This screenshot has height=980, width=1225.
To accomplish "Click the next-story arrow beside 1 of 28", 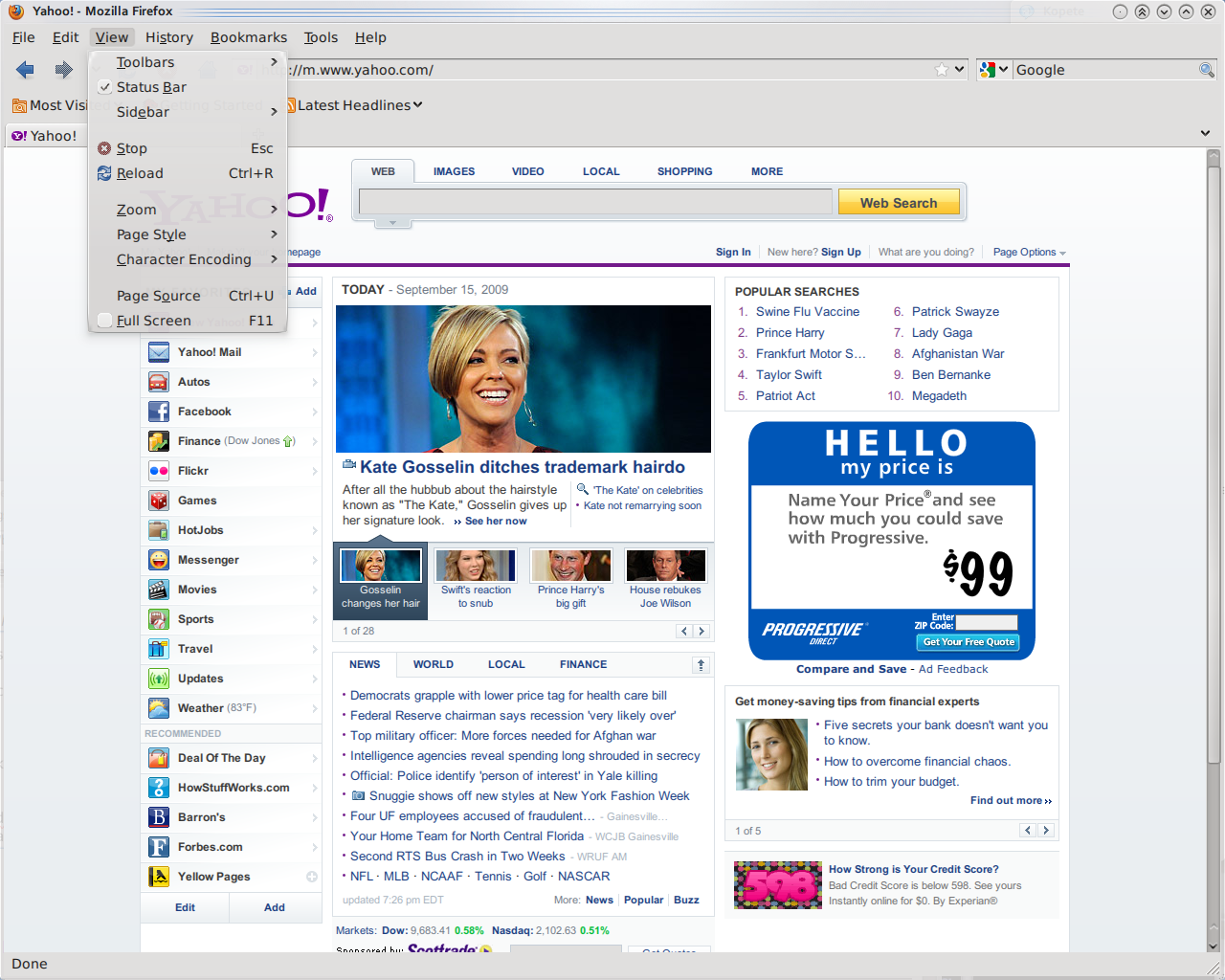I will click(x=701, y=631).
